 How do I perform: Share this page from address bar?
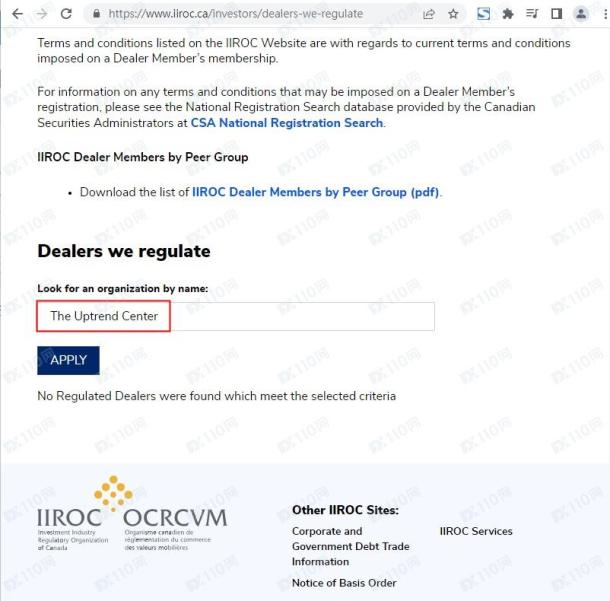click(x=429, y=14)
